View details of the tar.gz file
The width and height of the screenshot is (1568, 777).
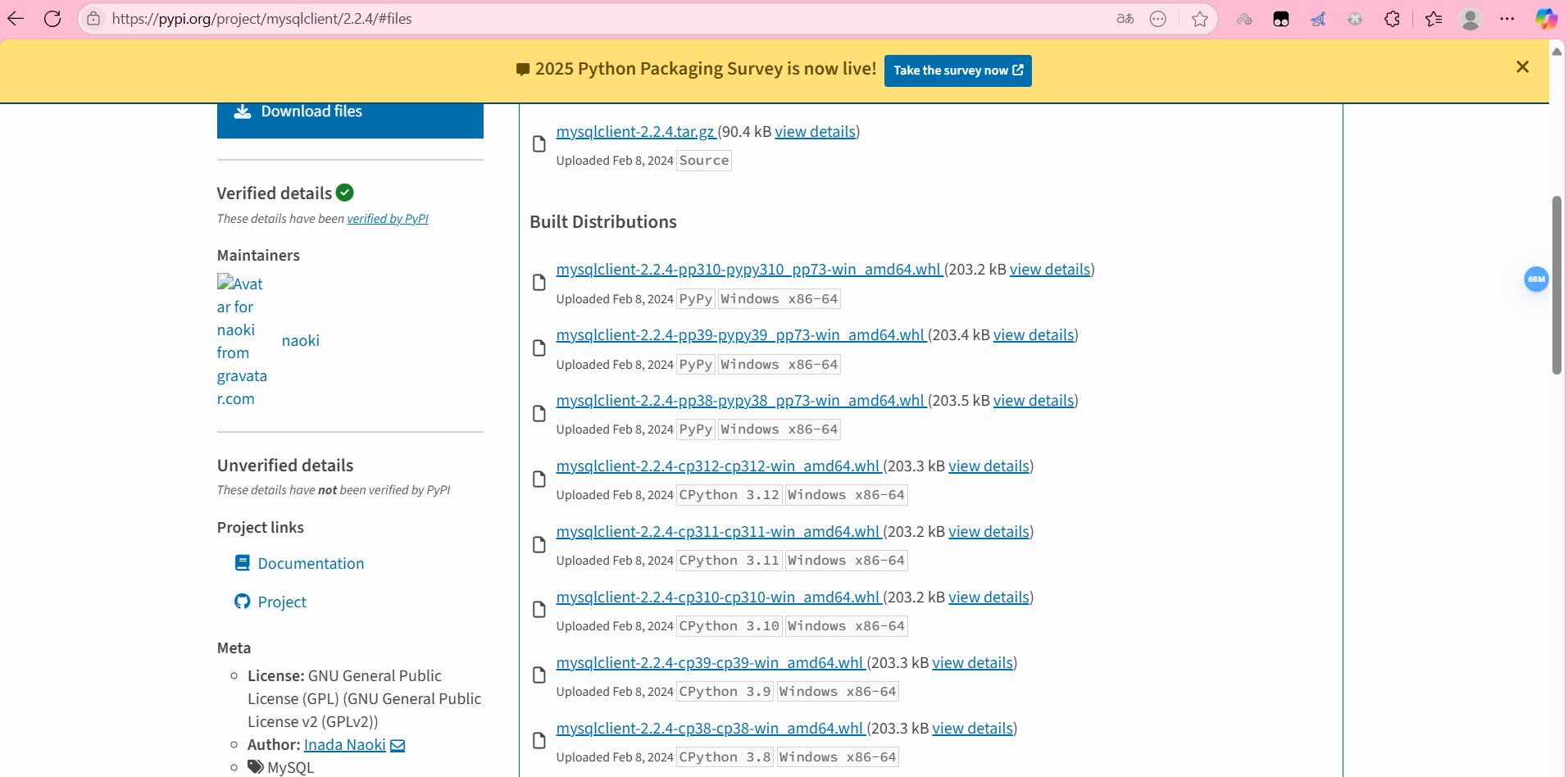pos(815,132)
